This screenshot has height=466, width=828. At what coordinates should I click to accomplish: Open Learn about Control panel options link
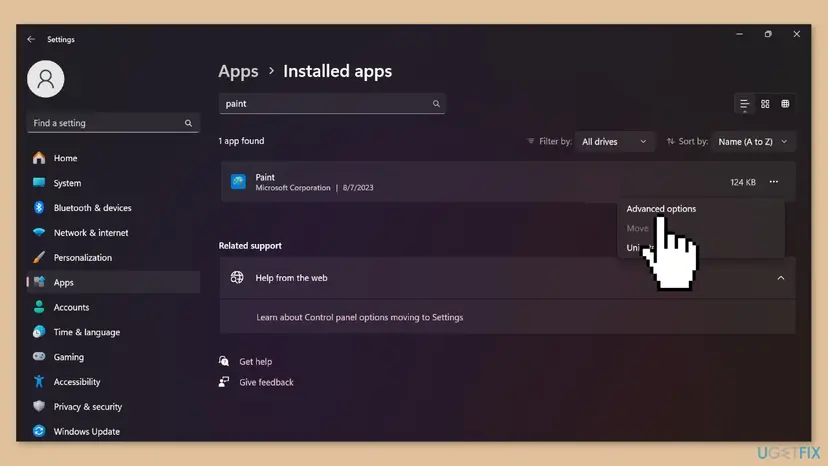tap(360, 317)
